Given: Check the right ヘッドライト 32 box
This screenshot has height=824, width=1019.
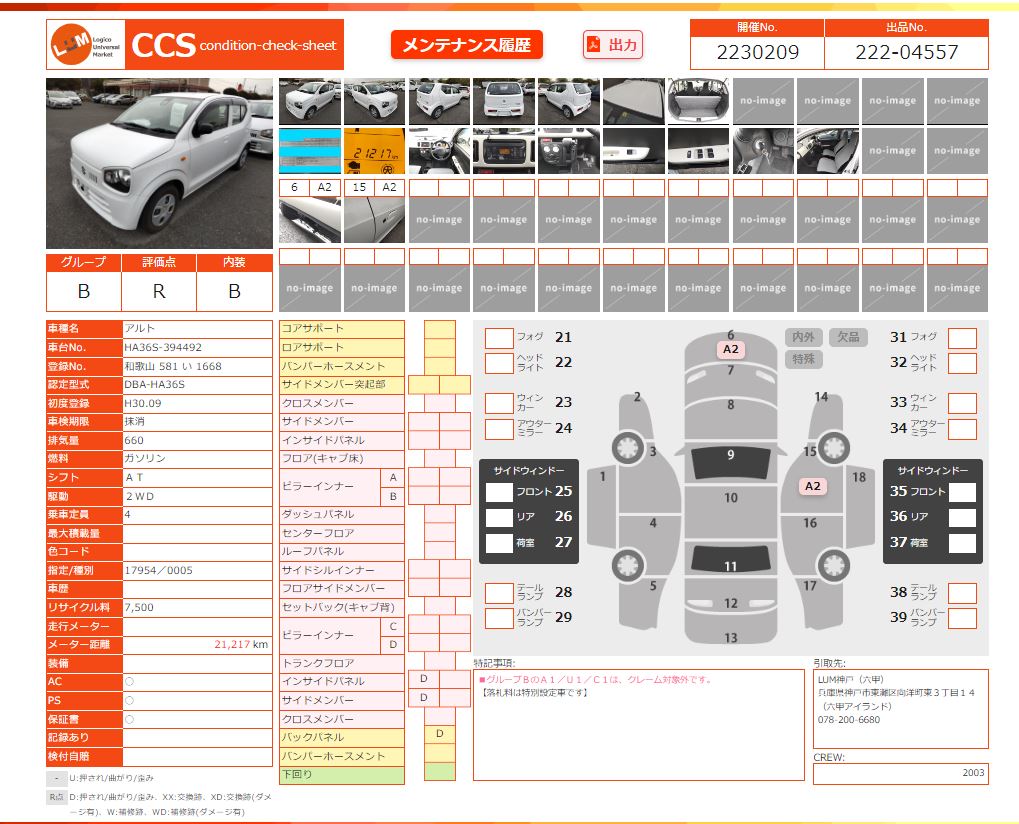Looking at the screenshot, I should [x=962, y=362].
